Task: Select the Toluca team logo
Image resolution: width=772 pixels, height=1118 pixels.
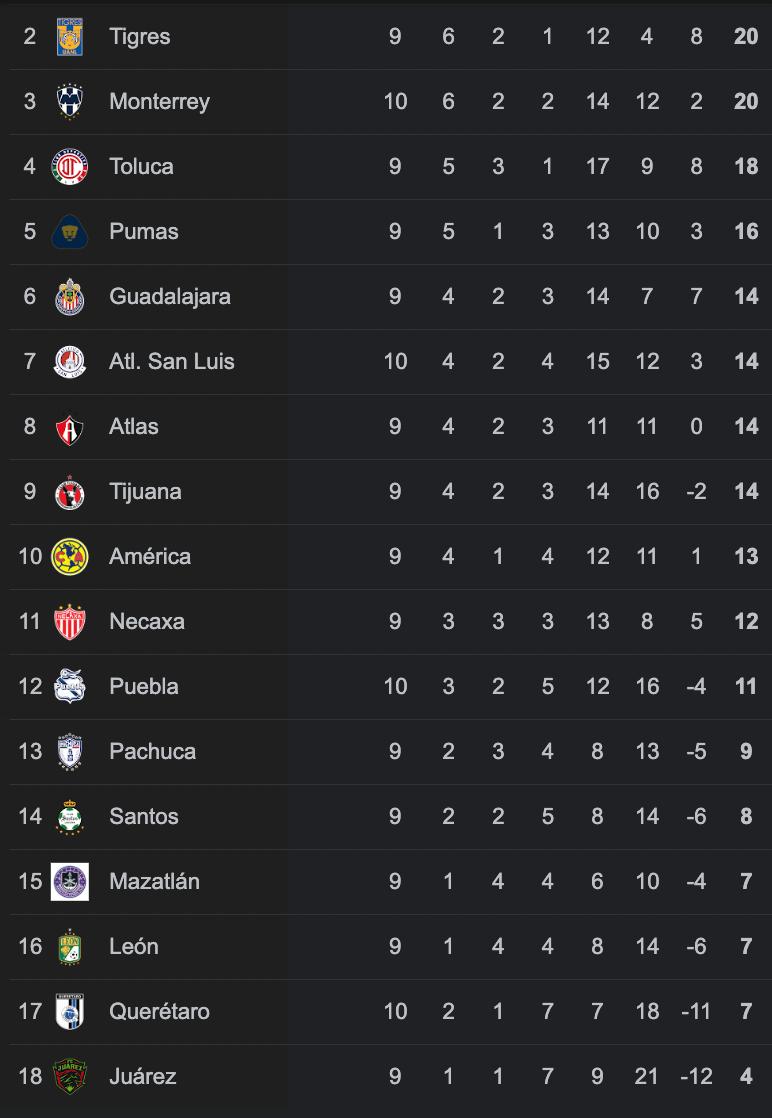Action: click(70, 167)
